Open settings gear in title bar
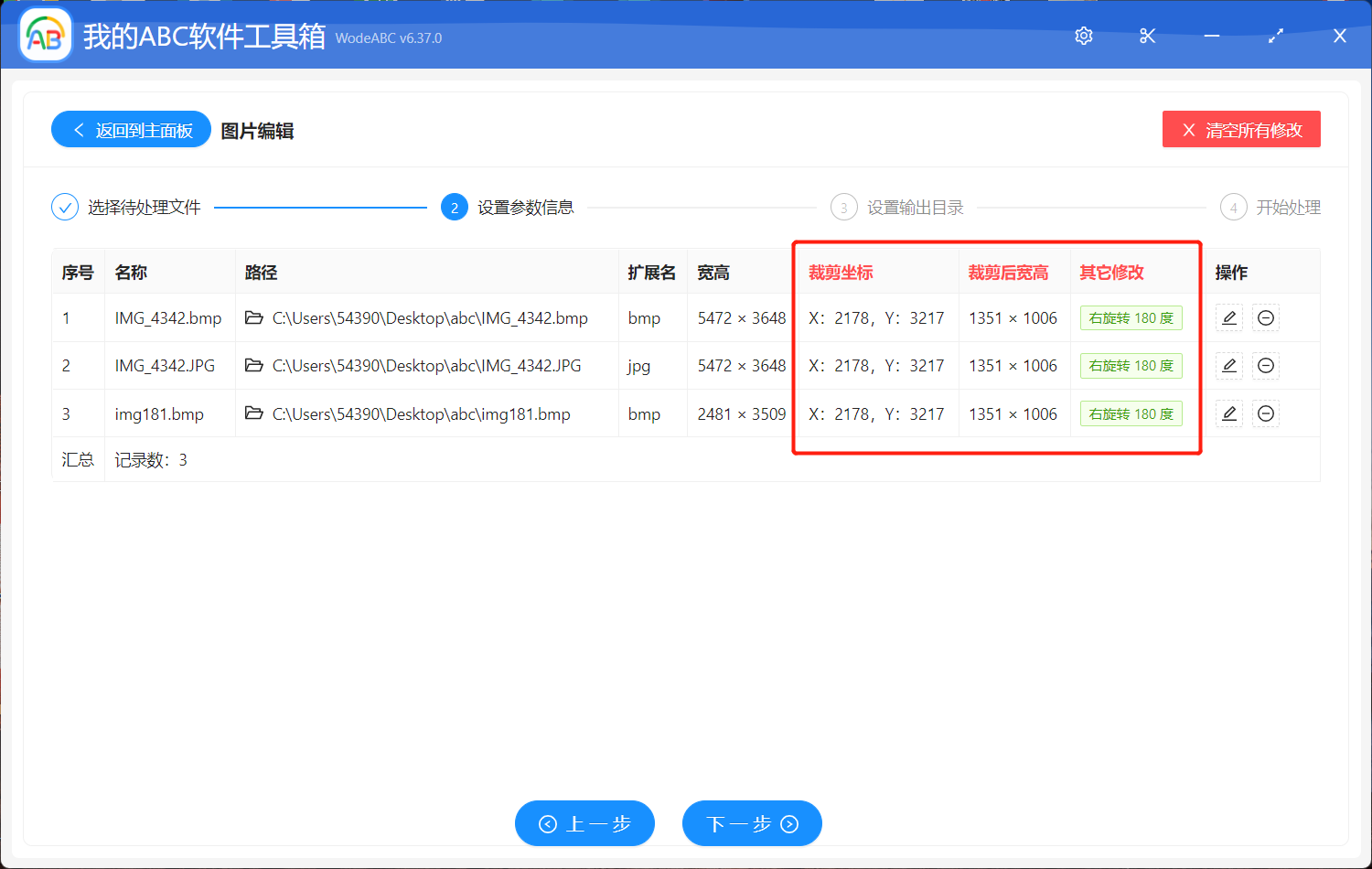The height and width of the screenshot is (869, 1372). pos(1084,36)
